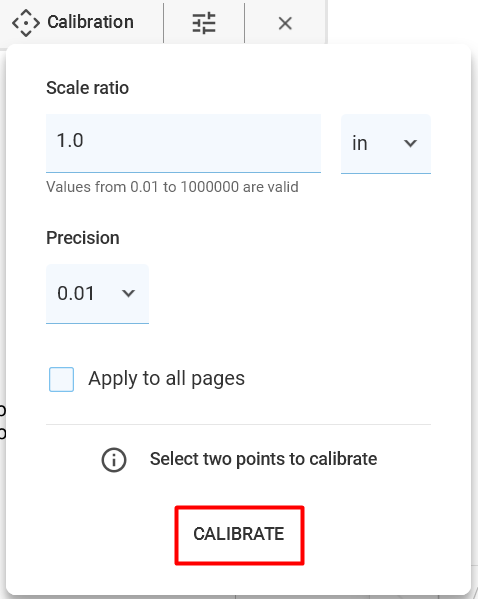Expand the Precision chevron arrow
This screenshot has height=599, width=478.
tap(128, 293)
